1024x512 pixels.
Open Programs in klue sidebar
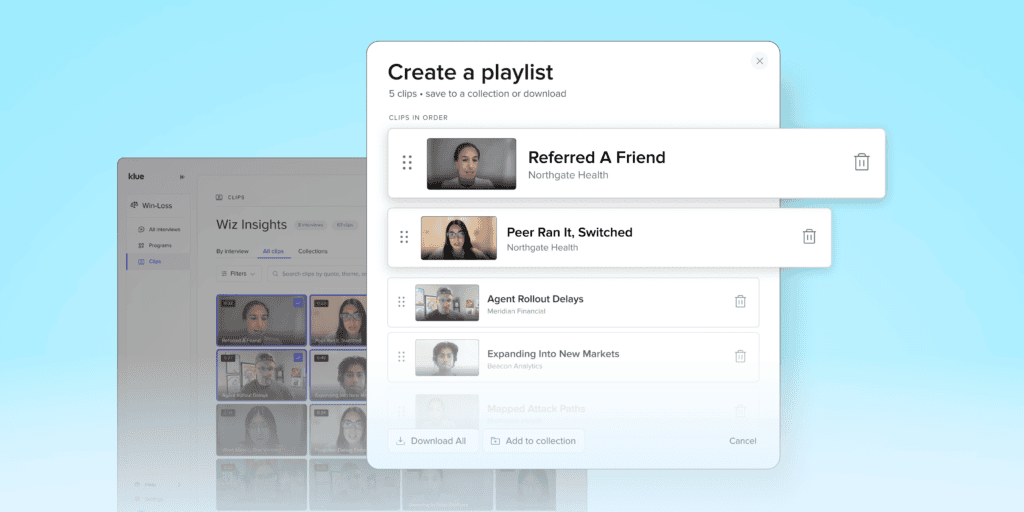[155, 246]
